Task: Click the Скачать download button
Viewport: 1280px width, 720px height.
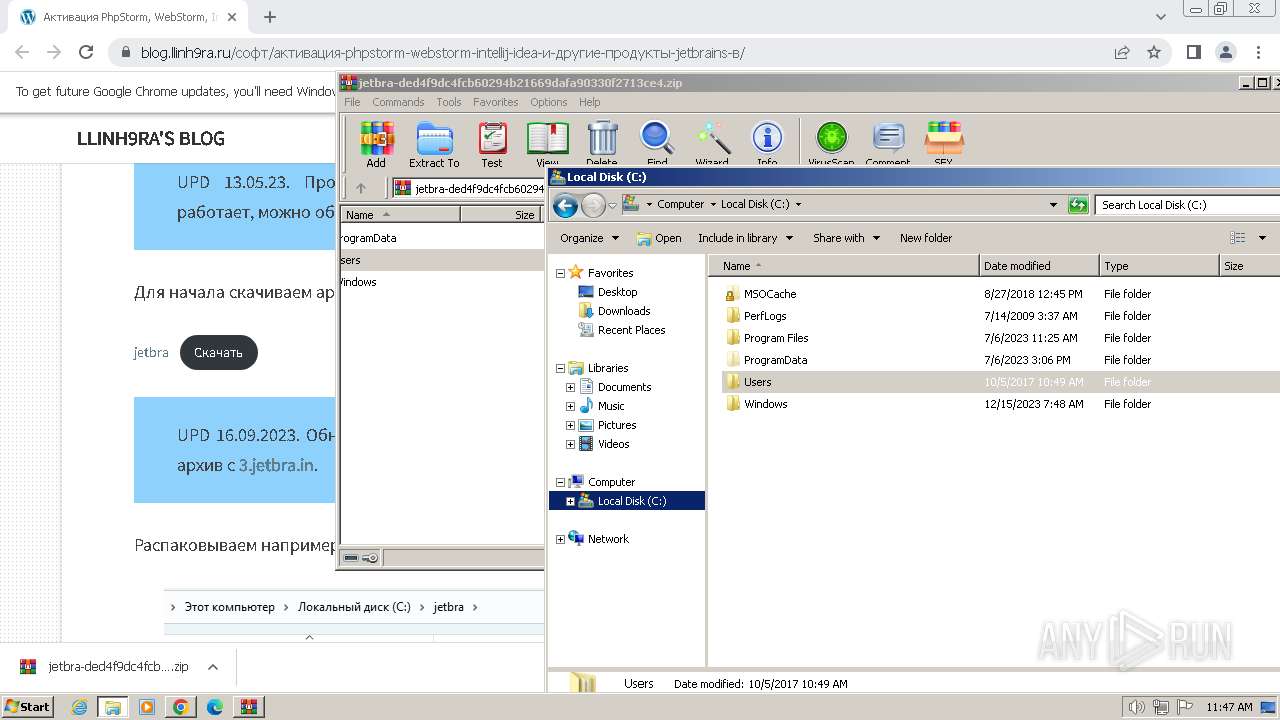Action: click(x=218, y=352)
